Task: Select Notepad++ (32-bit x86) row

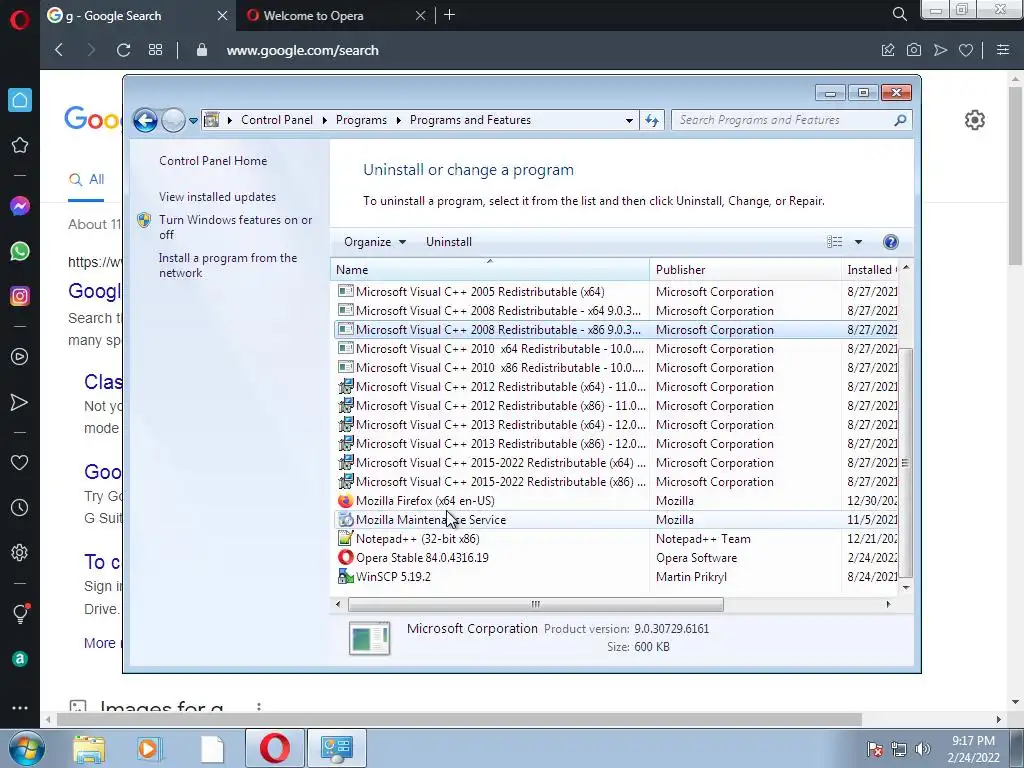Action: (x=615, y=539)
